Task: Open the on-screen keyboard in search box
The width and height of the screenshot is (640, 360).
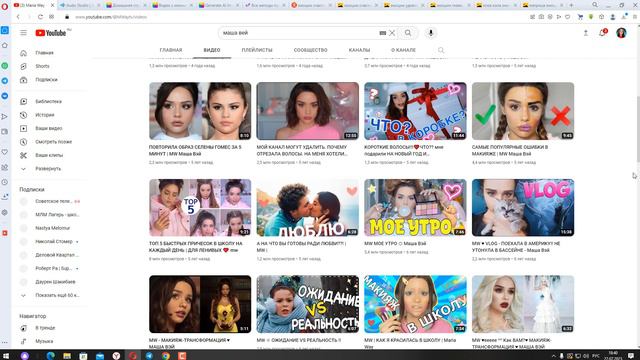Action: click(x=382, y=33)
